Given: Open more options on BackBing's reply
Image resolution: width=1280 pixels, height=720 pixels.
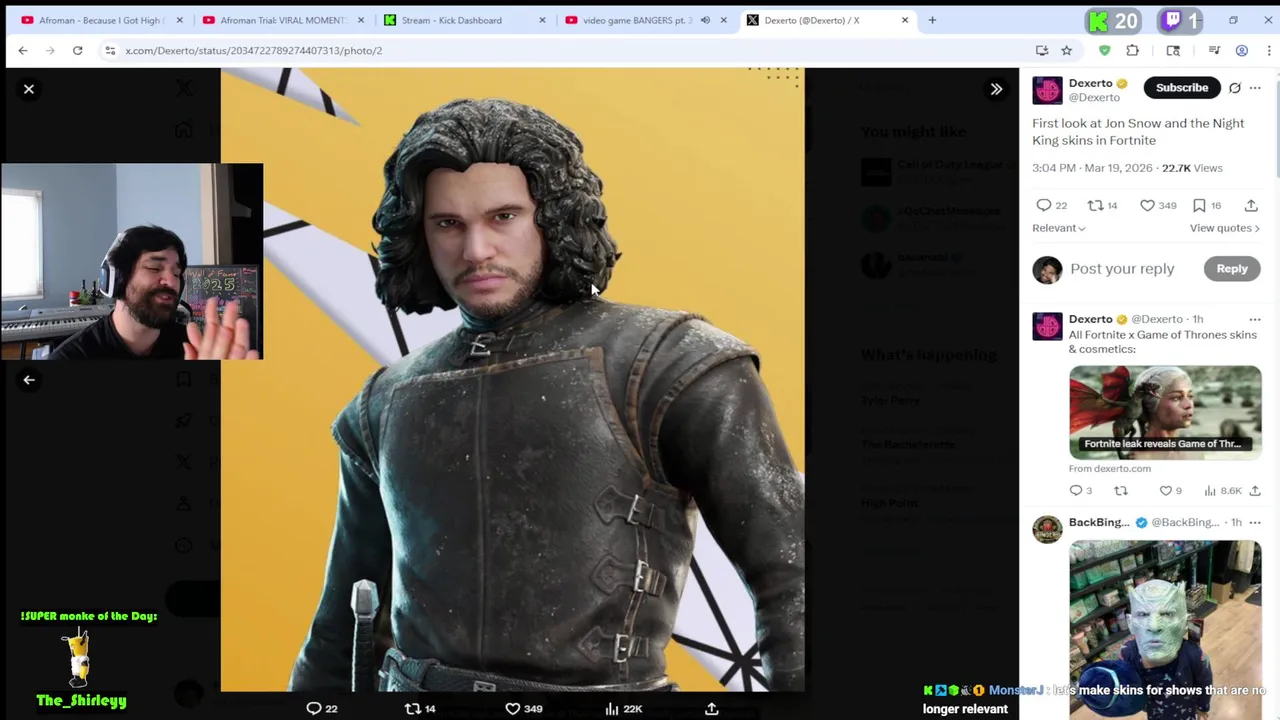Looking at the screenshot, I should [x=1255, y=522].
